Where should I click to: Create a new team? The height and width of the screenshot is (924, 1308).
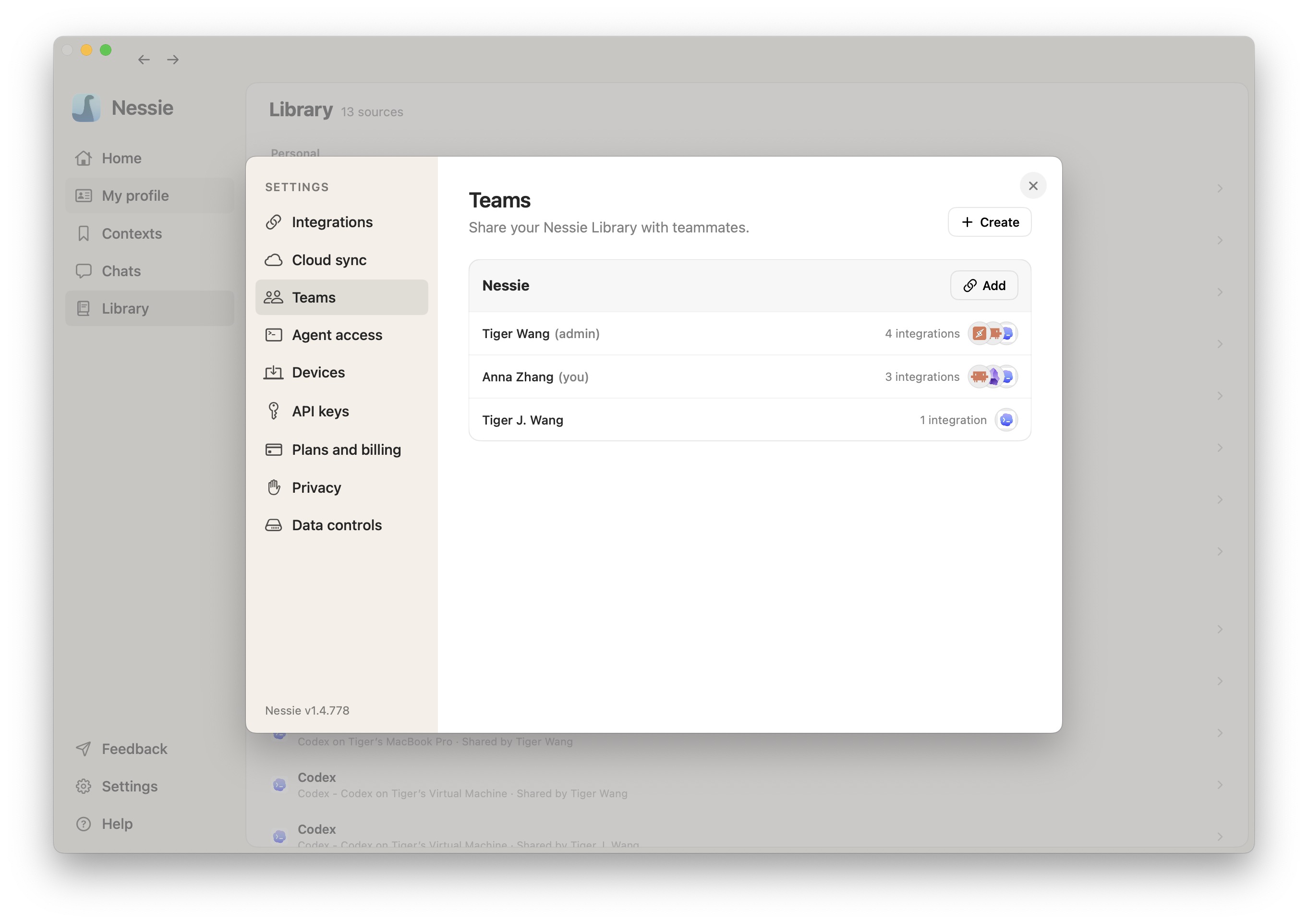[989, 222]
